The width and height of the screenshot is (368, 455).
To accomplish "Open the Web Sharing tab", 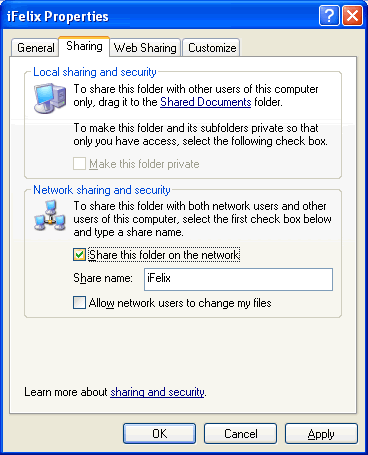I will [x=145, y=48].
